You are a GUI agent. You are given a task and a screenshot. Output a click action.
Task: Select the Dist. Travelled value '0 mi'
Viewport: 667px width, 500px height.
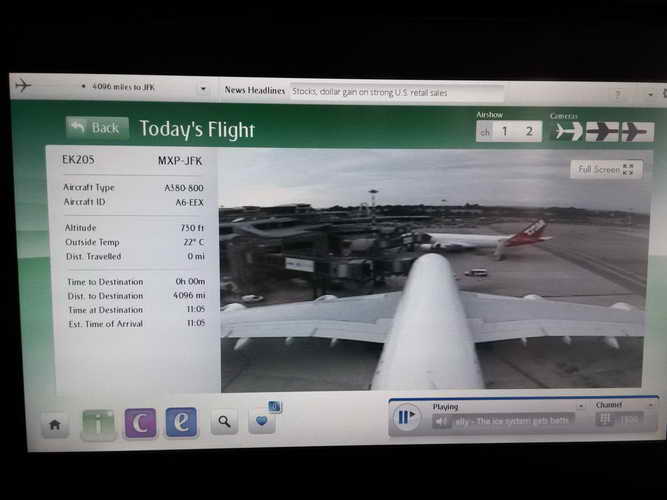[196, 256]
